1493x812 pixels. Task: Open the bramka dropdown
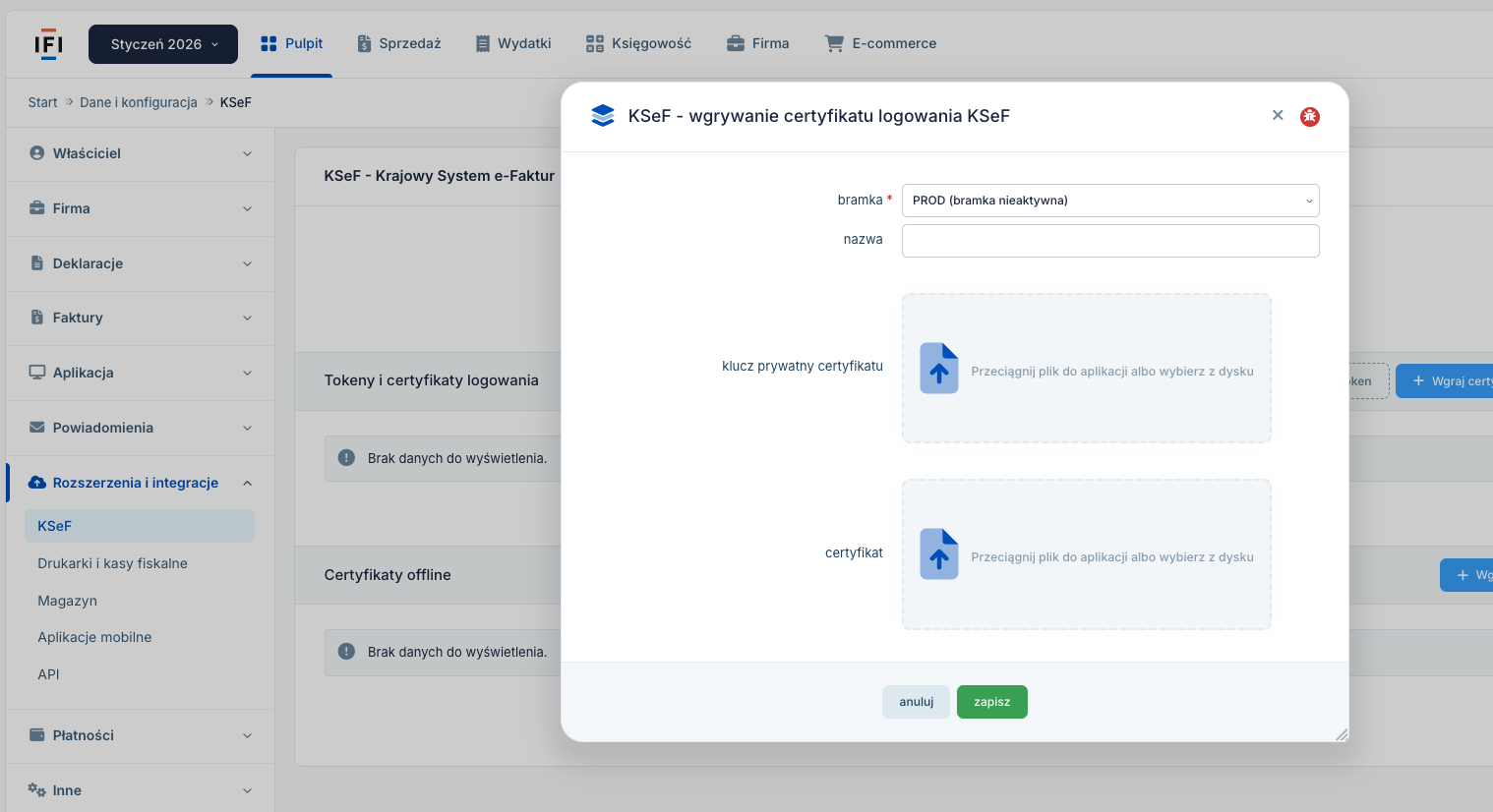pos(1109,201)
